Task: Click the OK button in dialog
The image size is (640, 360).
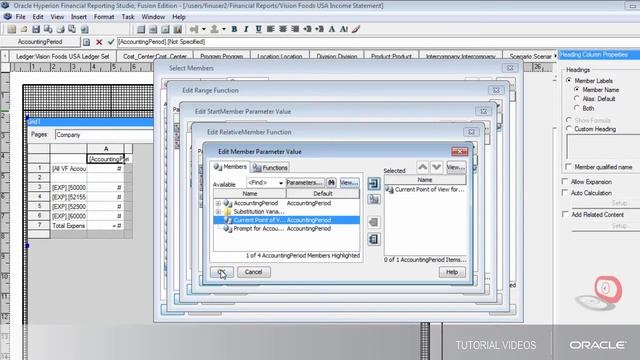Action: [222, 272]
